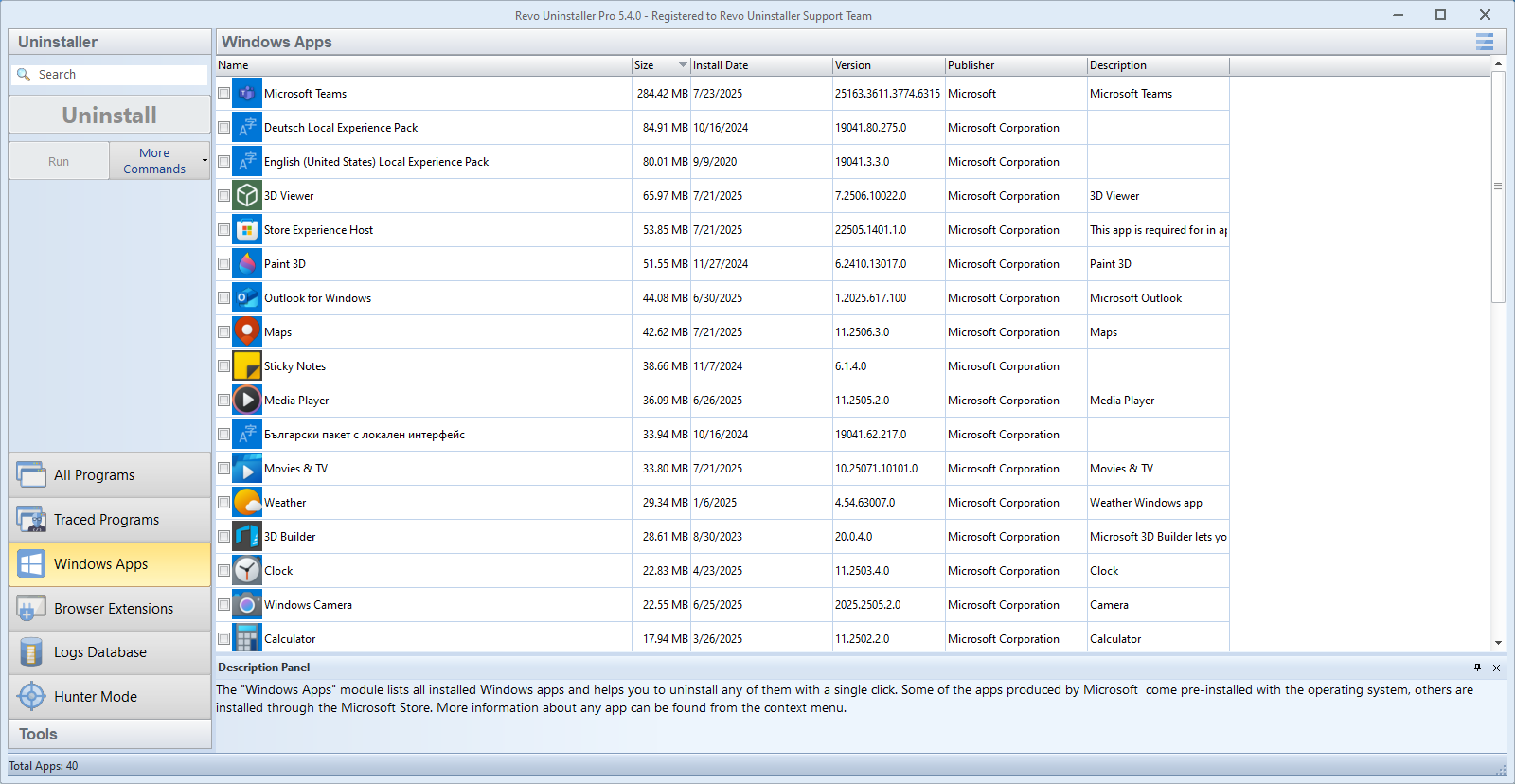The width and height of the screenshot is (1515, 784).
Task: Click the Maps app icon
Action: point(247,332)
